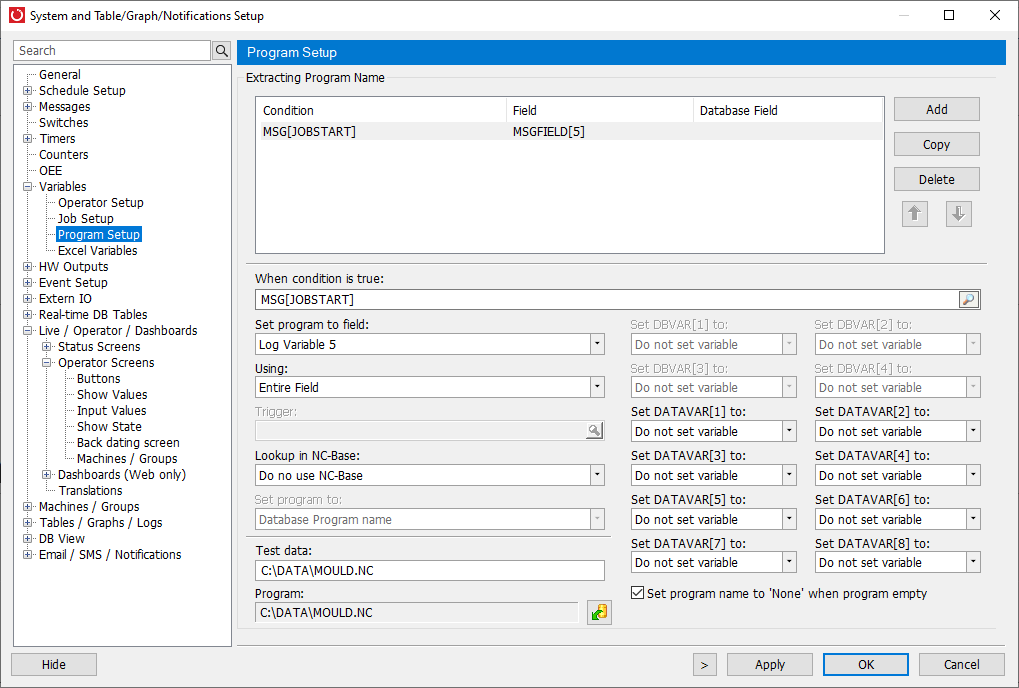The image size is (1019, 688).
Task: Click the Add button
Action: tap(936, 109)
